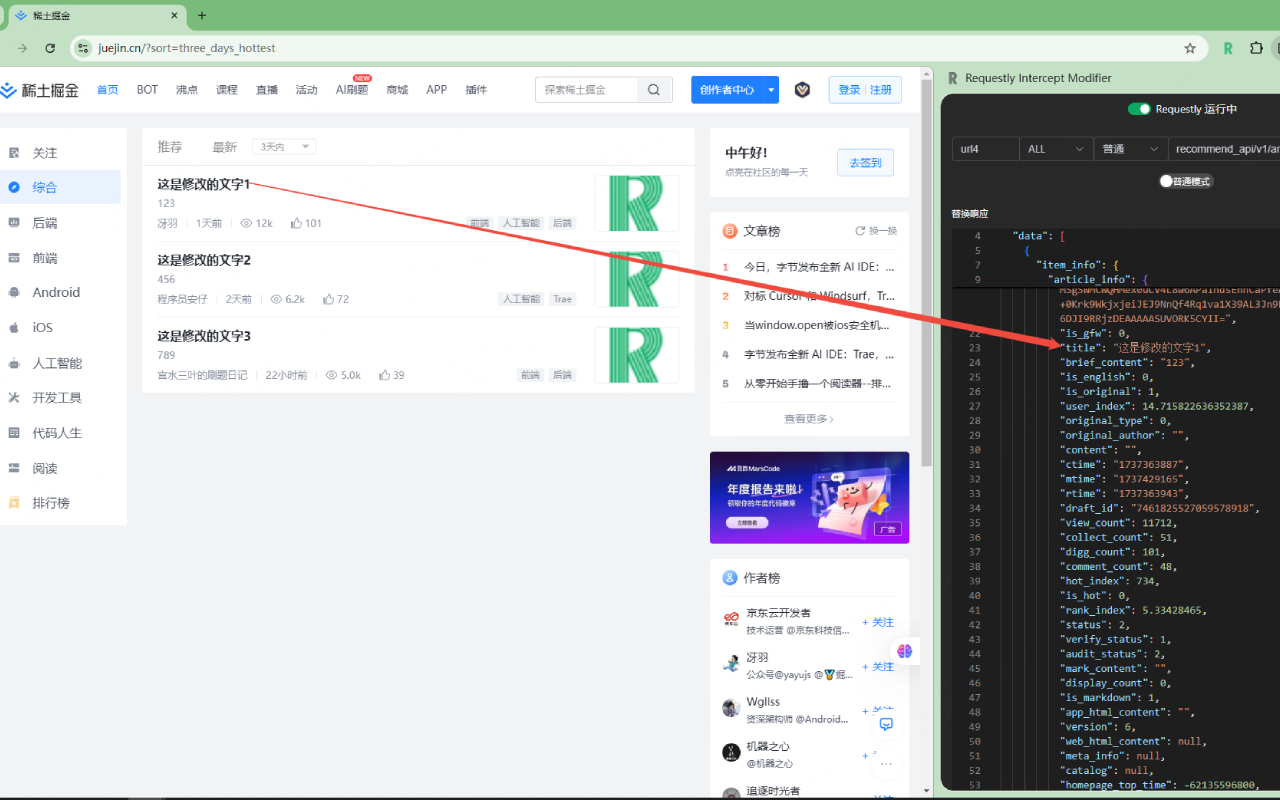Switch to the 最新 tab

(x=224, y=147)
